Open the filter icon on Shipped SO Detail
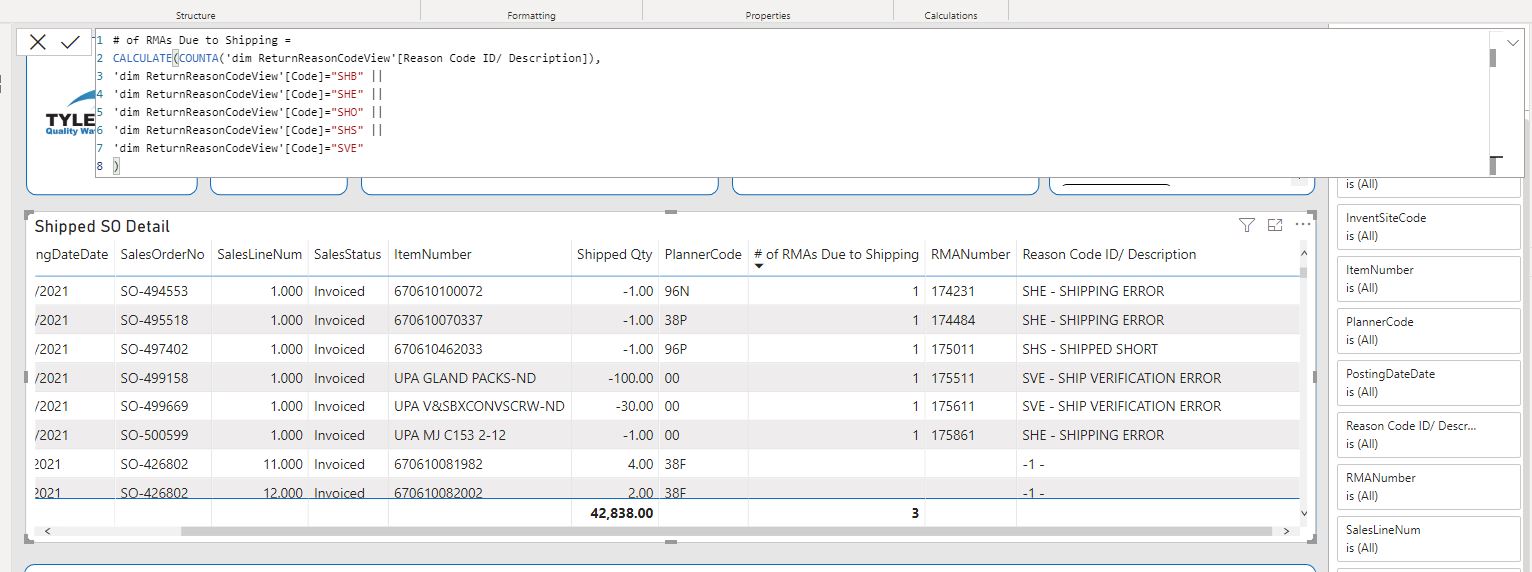1532x572 pixels. [x=1246, y=225]
